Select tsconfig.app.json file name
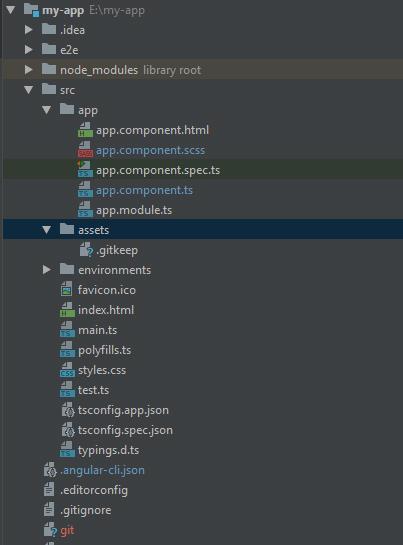Viewport: 403px width, 545px height. tap(123, 410)
